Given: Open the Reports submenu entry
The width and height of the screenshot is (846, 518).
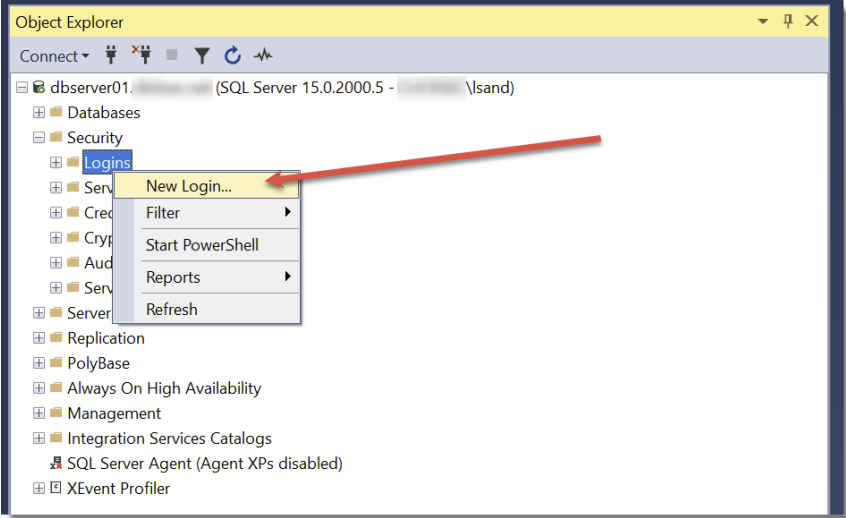Looking at the screenshot, I should click(x=207, y=277).
